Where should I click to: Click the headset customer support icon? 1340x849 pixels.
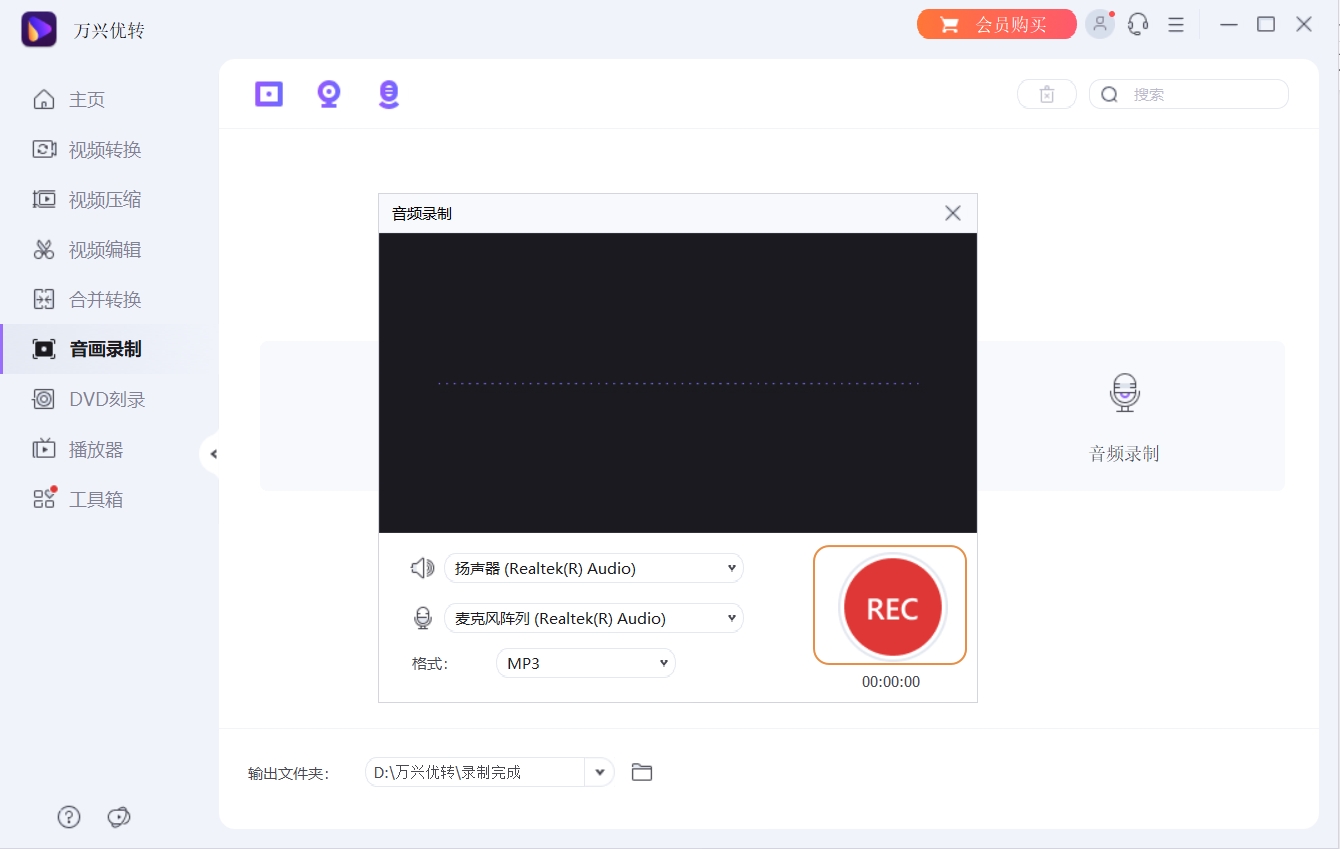1138,23
